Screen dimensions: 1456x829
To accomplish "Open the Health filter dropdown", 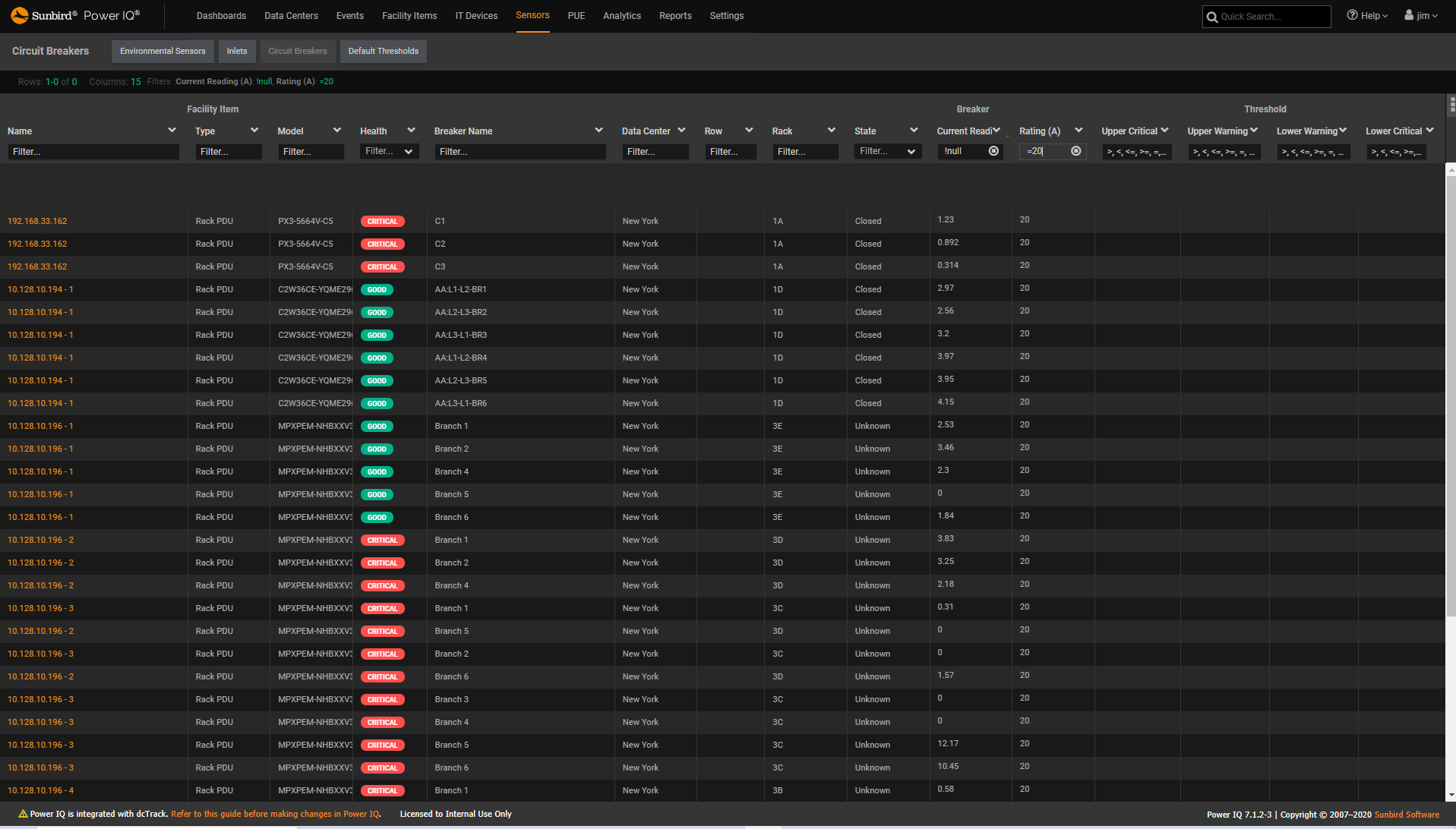I will click(409, 151).
